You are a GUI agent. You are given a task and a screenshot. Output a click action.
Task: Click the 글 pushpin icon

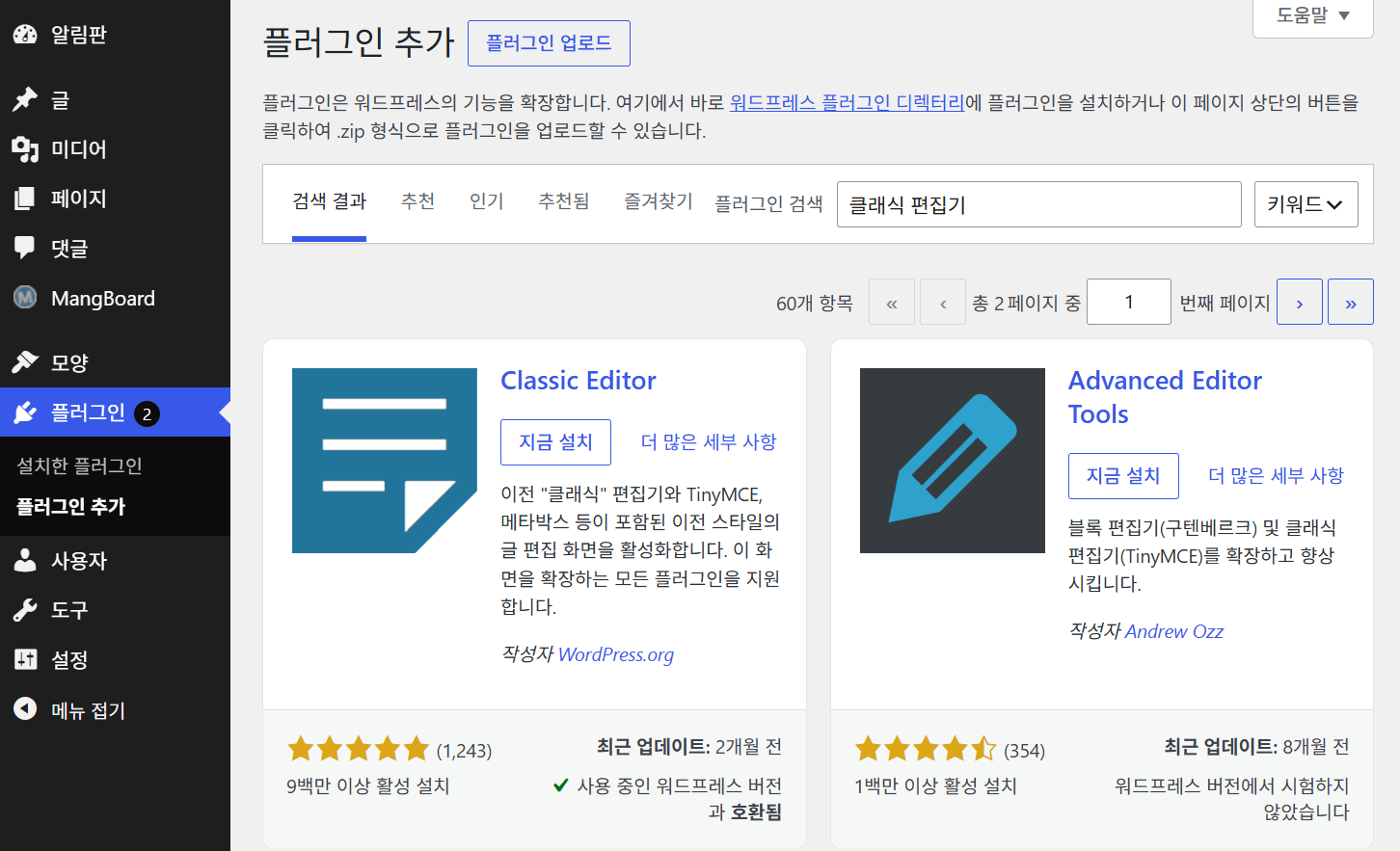coord(25,99)
